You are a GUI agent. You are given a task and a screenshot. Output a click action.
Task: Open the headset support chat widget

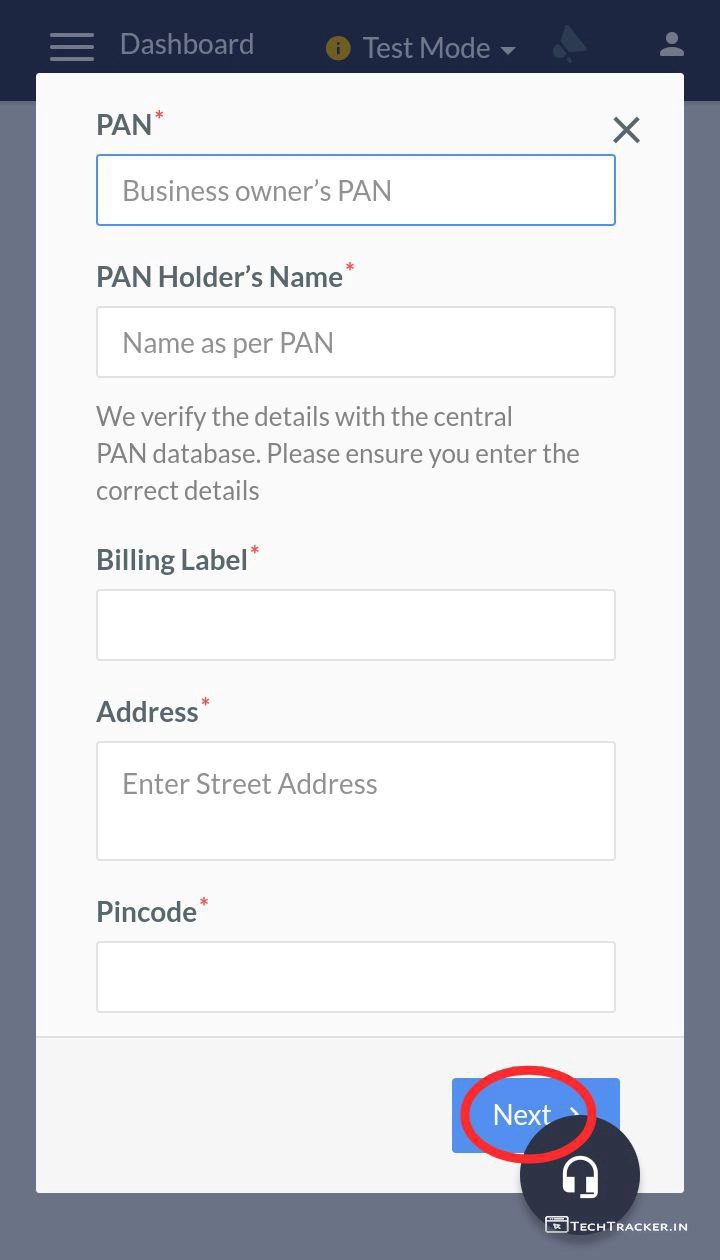tap(580, 1176)
